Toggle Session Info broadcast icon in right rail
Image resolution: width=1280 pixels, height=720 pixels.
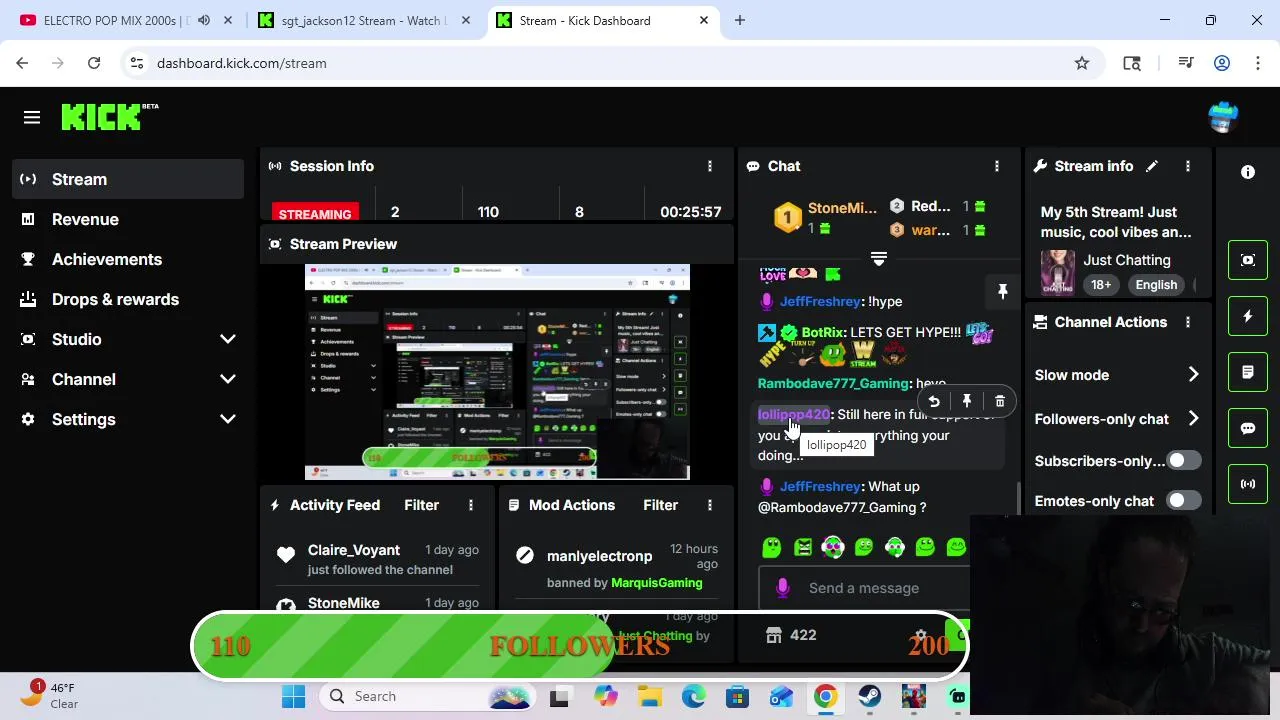tap(1248, 484)
